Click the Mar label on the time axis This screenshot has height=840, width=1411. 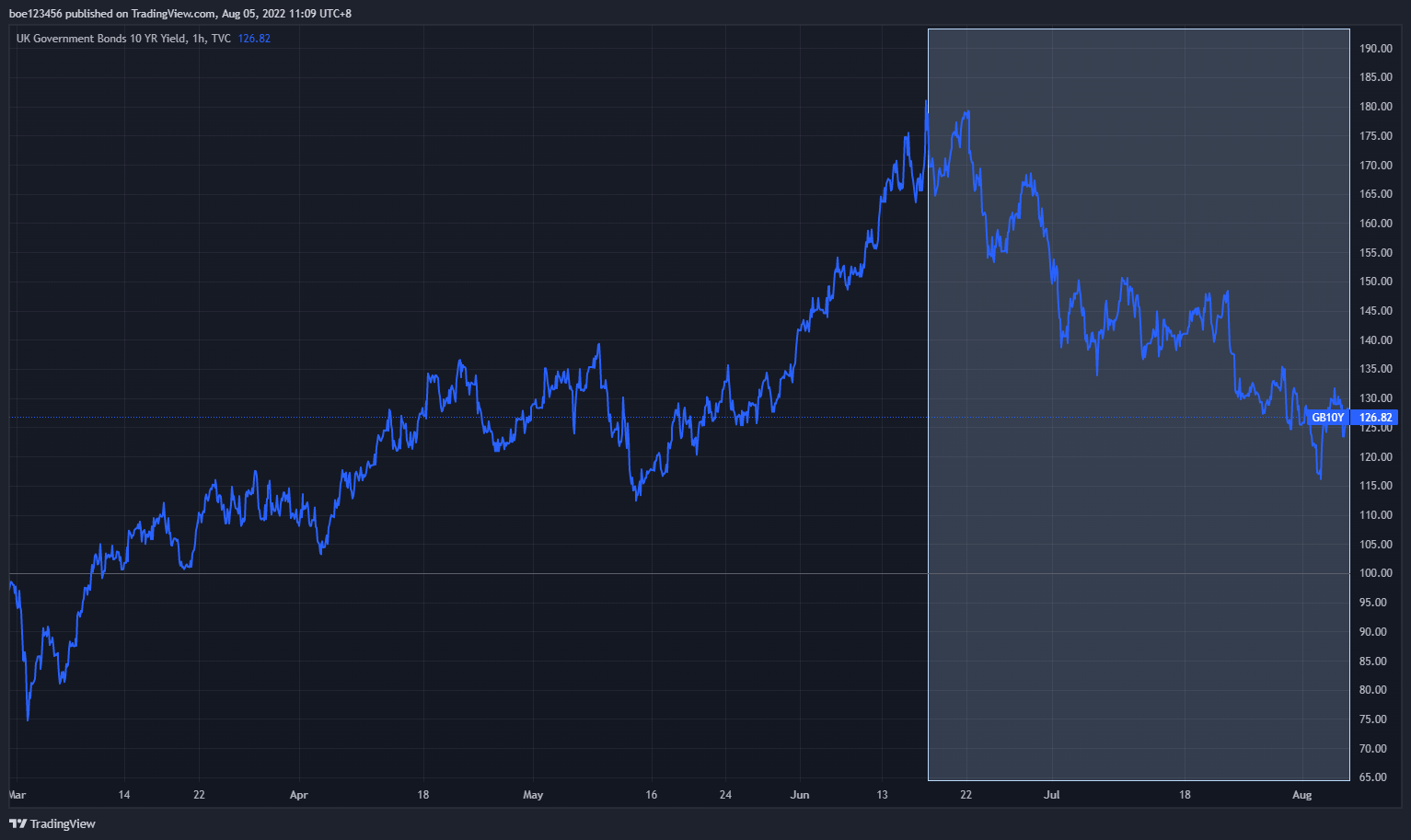(x=17, y=795)
